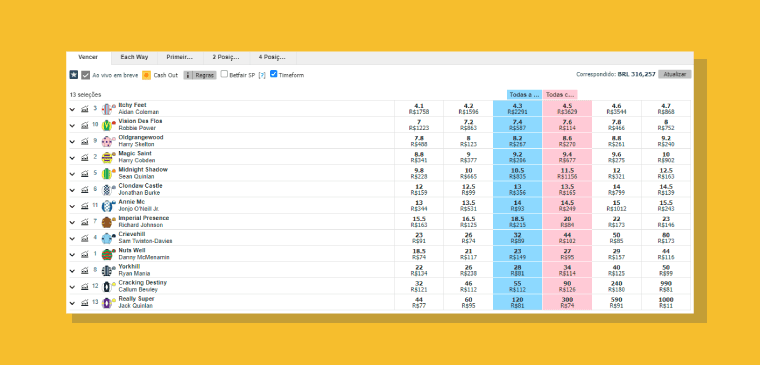The image size is (760, 365).
Task: Click the 18.5 back cell for Imperial Presence
Action: click(x=517, y=222)
